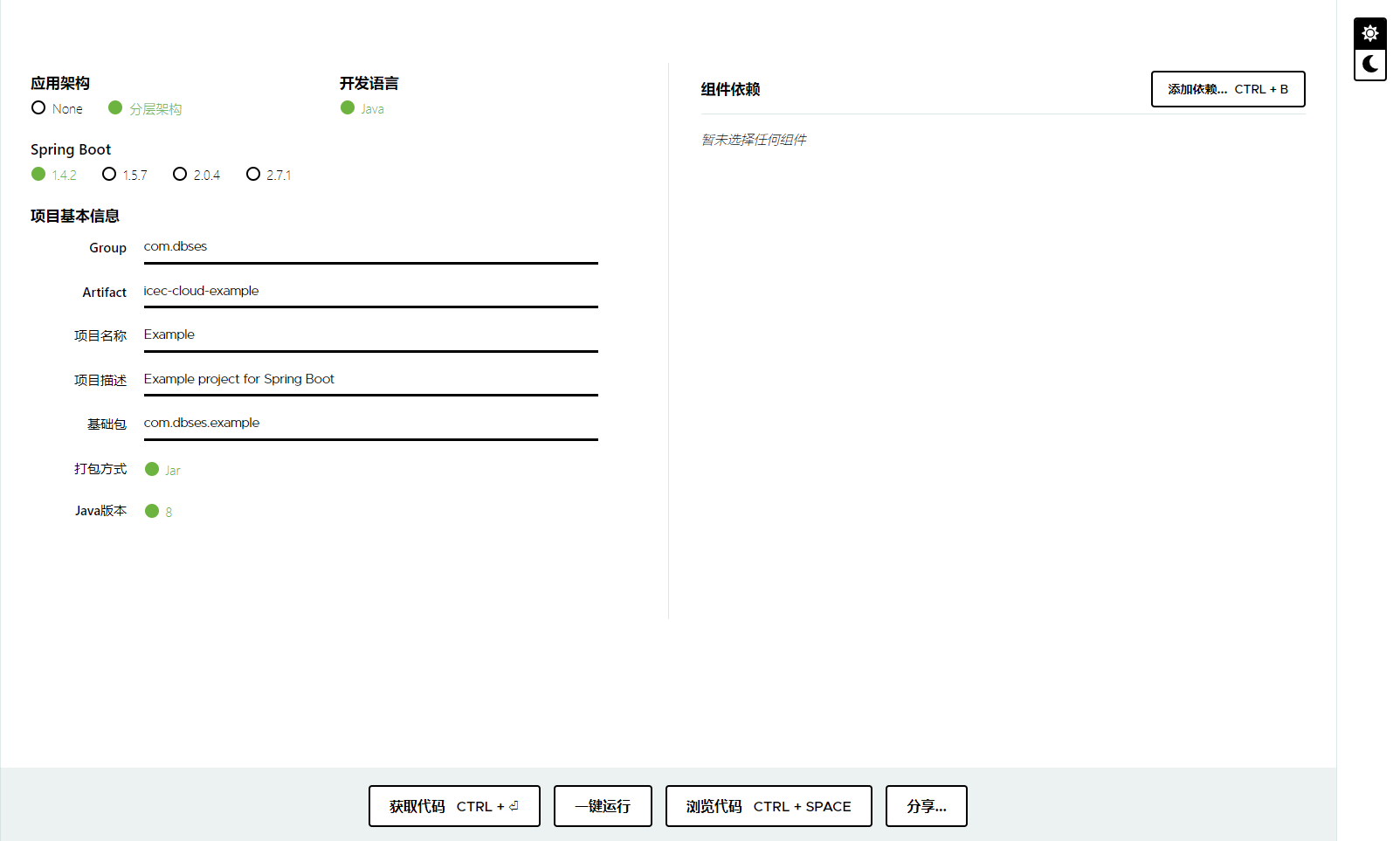Select Java version 8

(158, 512)
